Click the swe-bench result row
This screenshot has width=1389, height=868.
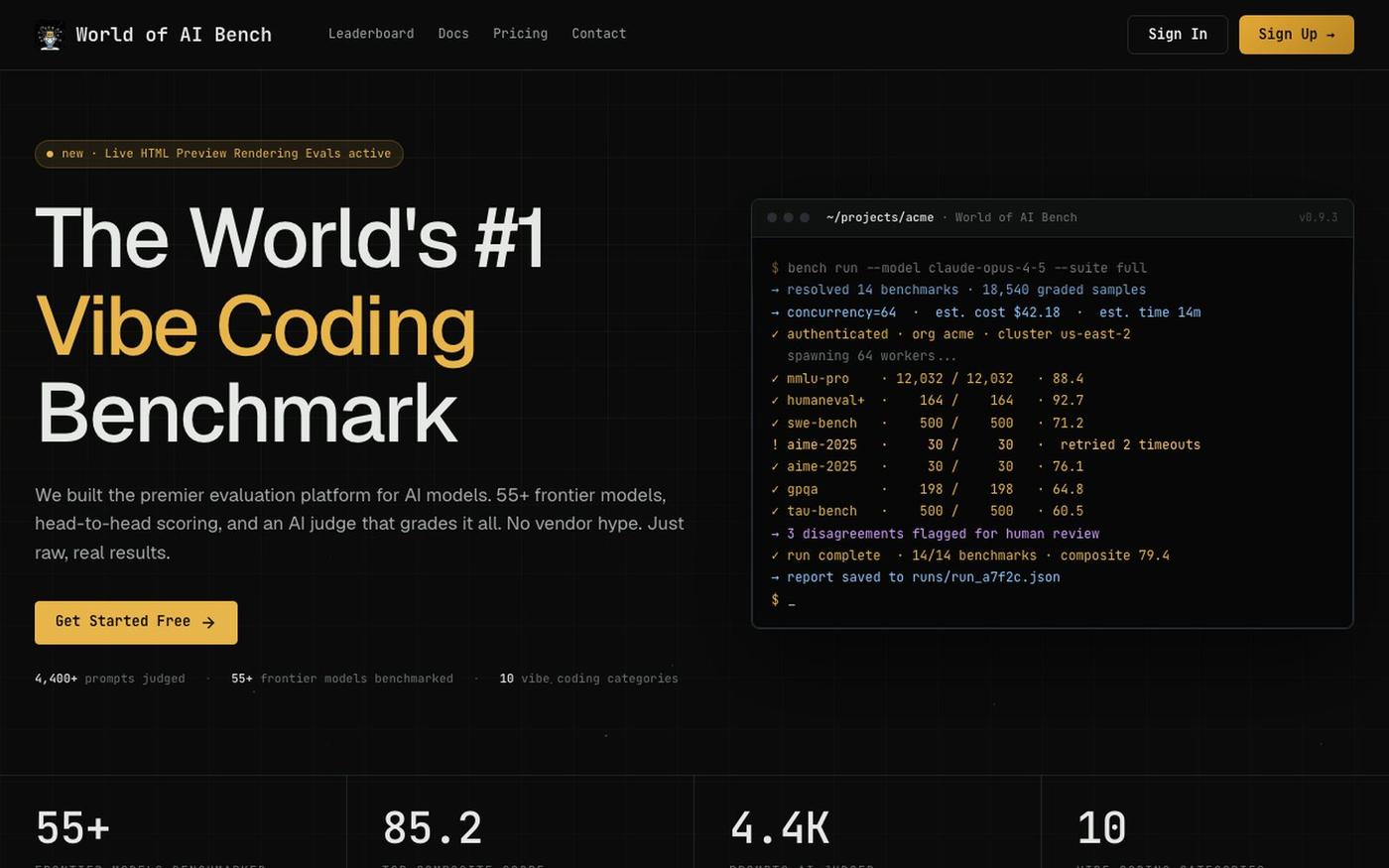coord(927,424)
